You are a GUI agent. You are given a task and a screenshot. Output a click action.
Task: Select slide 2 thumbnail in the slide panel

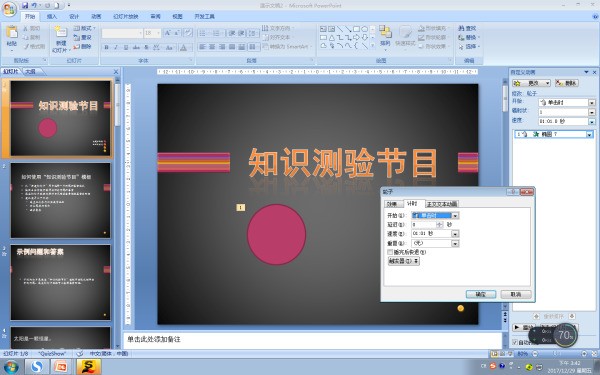coord(60,200)
